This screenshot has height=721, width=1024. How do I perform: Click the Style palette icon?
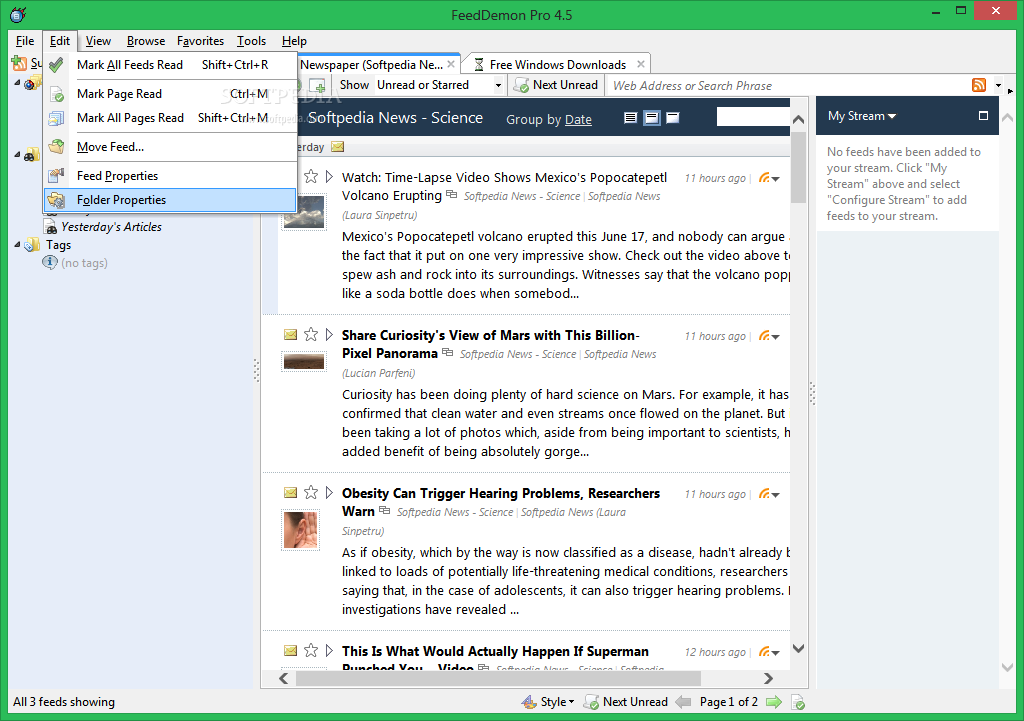(x=529, y=702)
